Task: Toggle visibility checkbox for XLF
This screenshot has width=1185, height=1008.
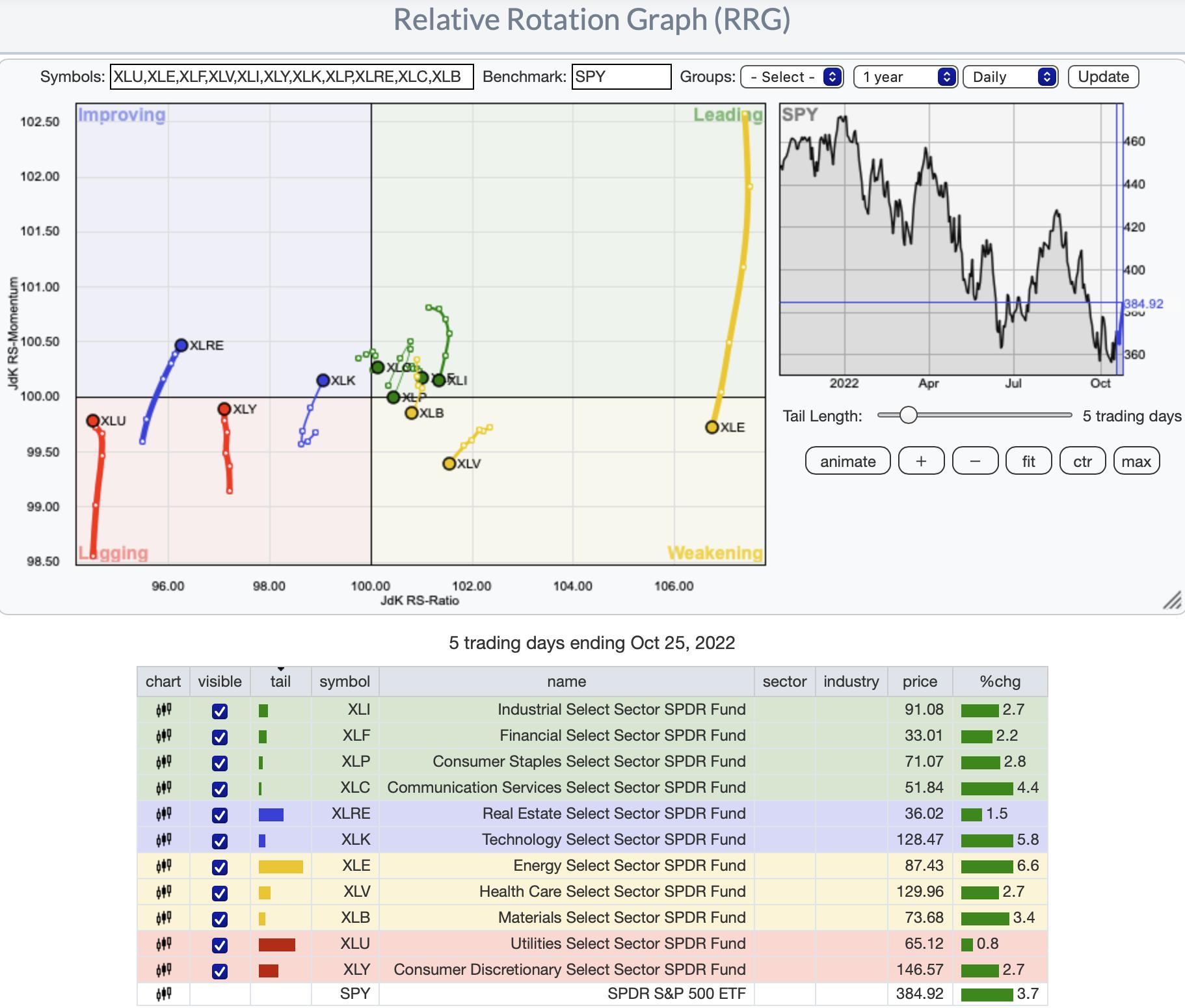Action: (220, 737)
